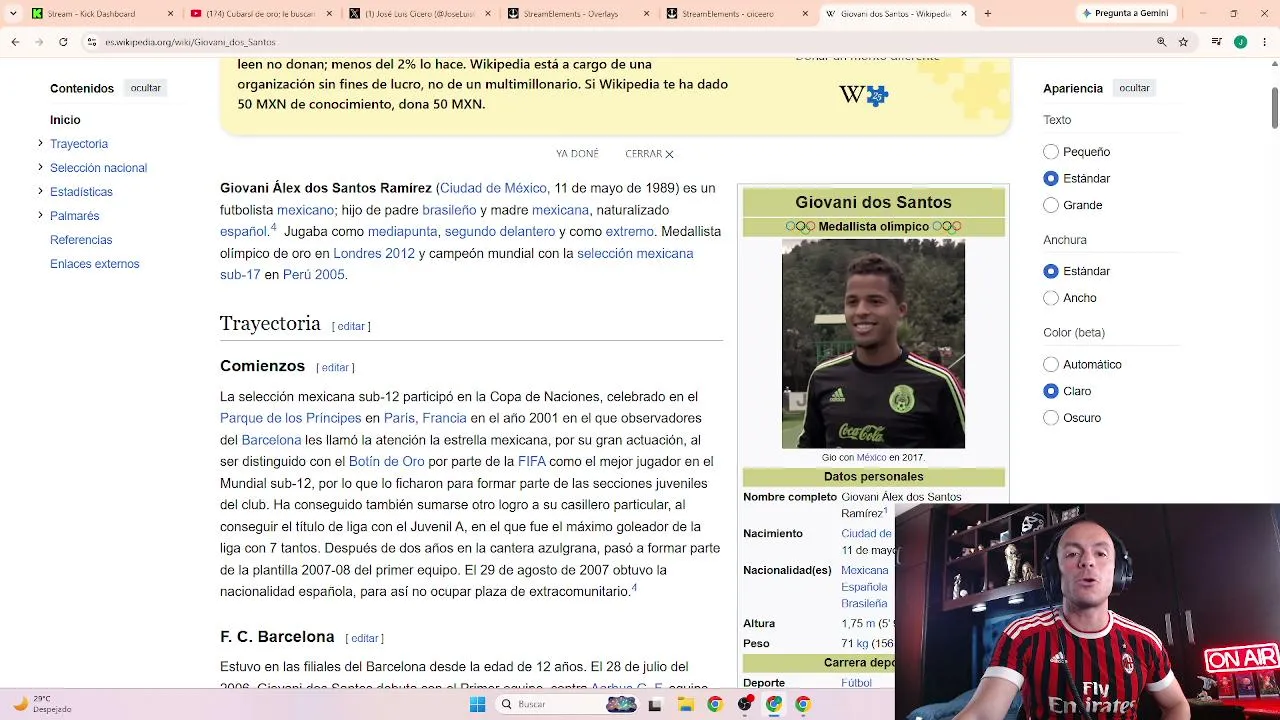Expand Estadísticas in contents sidebar
The image size is (1280, 720).
(40, 191)
